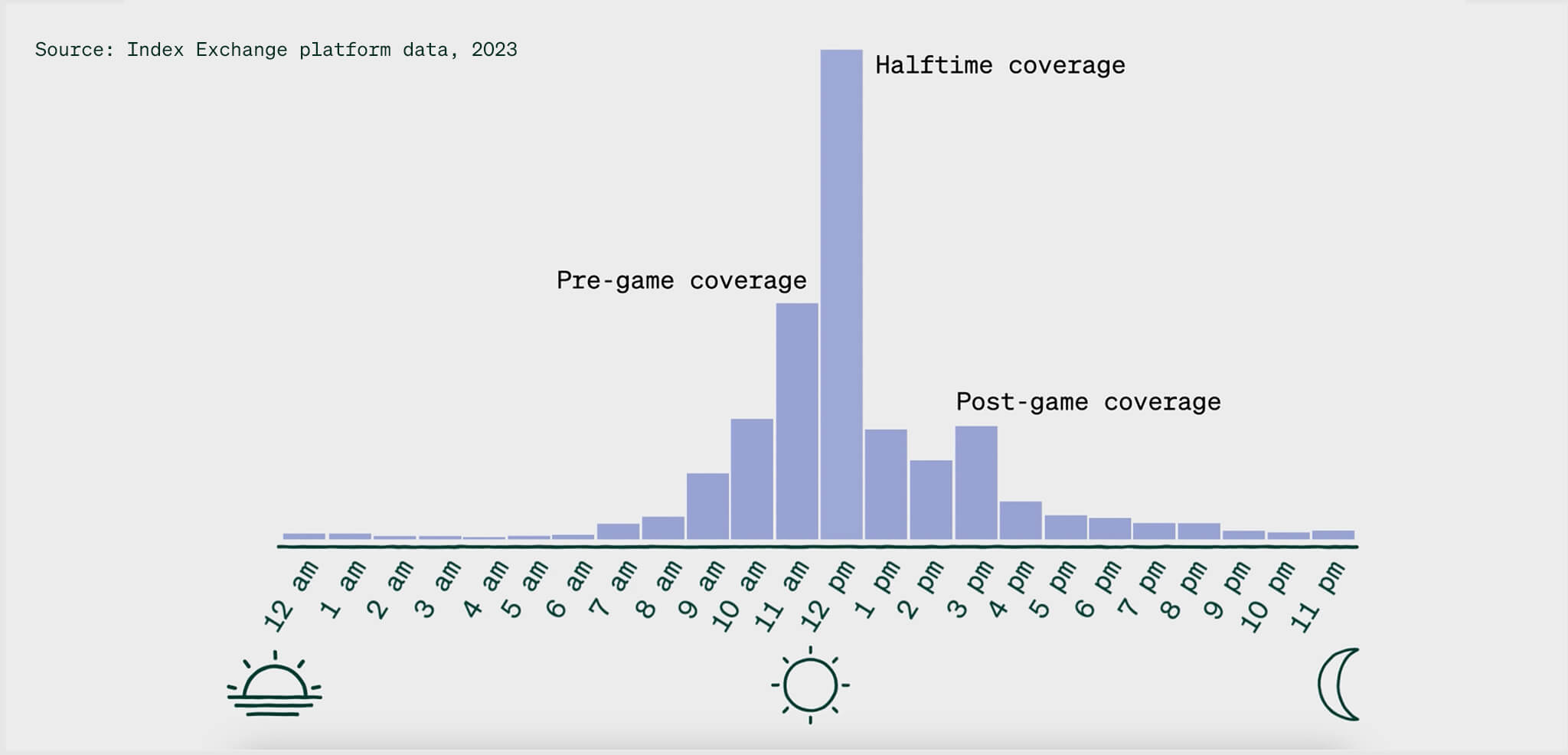Screen dimensions: 1568x755
Task: Click the 11 pm axis label
Action: 1317,597
